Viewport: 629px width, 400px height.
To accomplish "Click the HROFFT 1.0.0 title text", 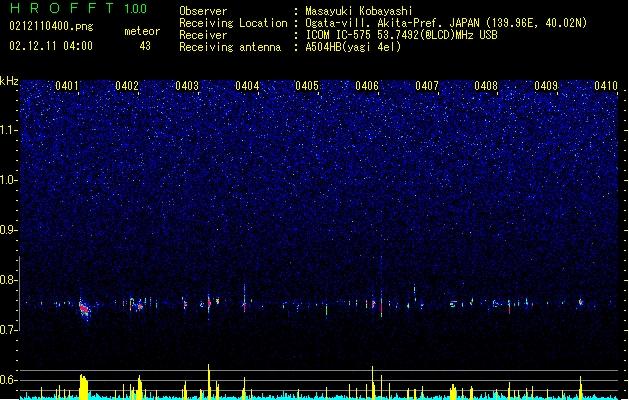I will 79,8.
